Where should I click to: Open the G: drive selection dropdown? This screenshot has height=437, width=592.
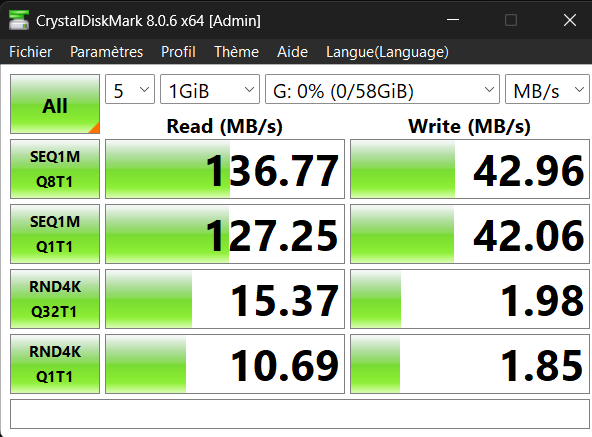point(382,90)
